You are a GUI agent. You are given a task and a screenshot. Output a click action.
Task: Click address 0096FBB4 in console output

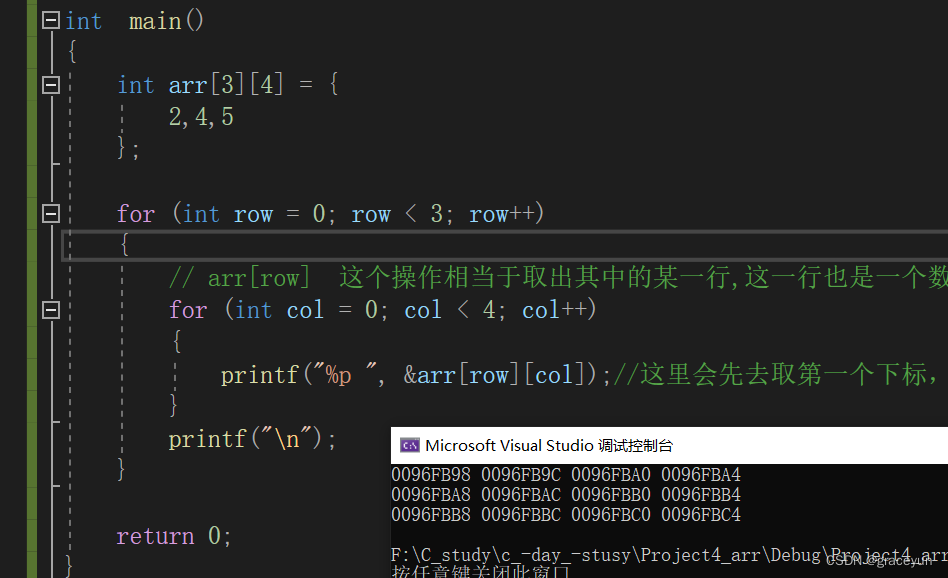tap(701, 495)
